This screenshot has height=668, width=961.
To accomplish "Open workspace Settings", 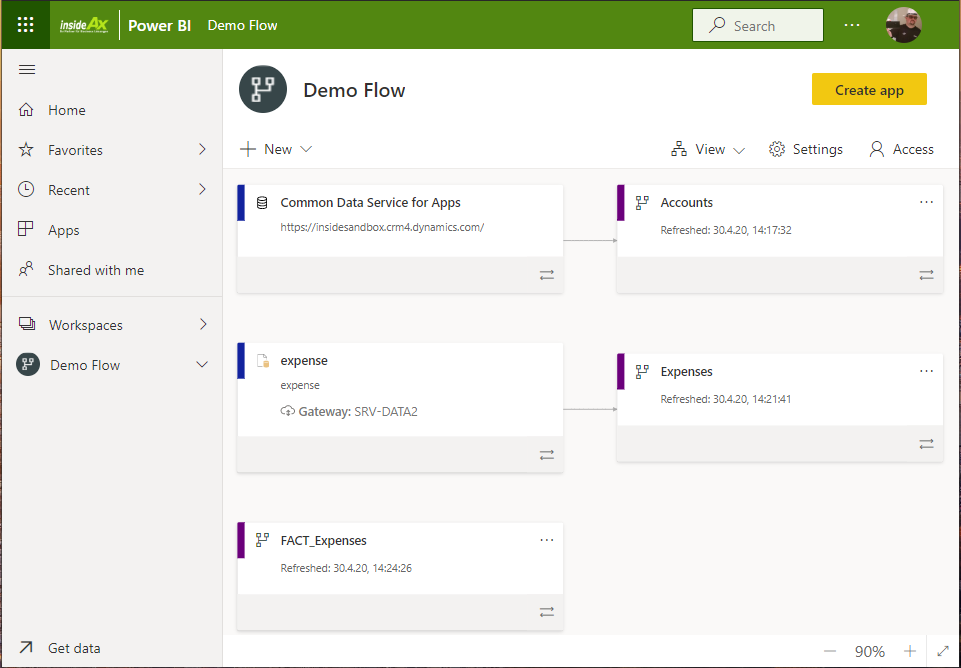I will coord(806,150).
